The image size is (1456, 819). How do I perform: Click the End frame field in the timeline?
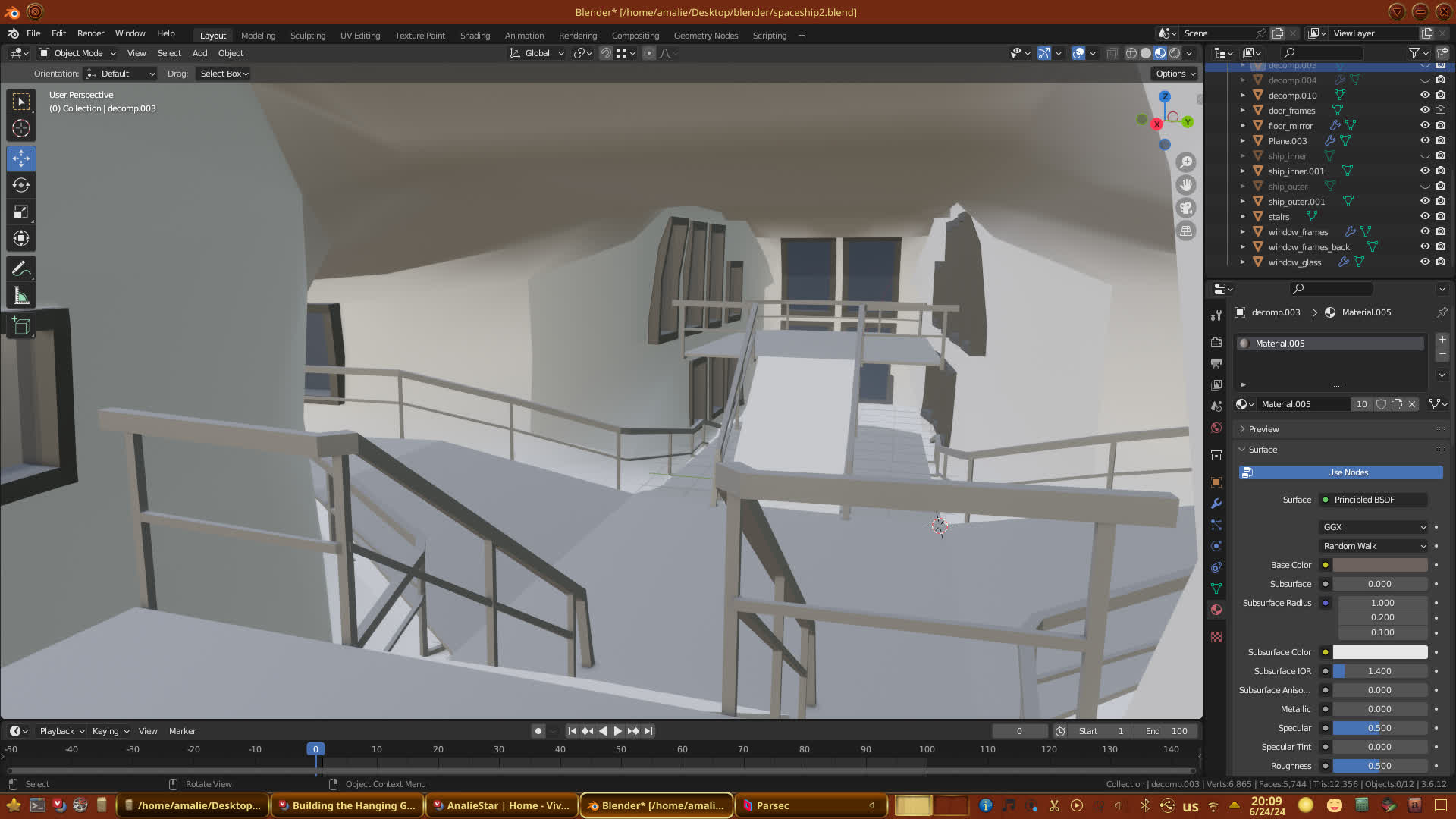(x=1166, y=731)
